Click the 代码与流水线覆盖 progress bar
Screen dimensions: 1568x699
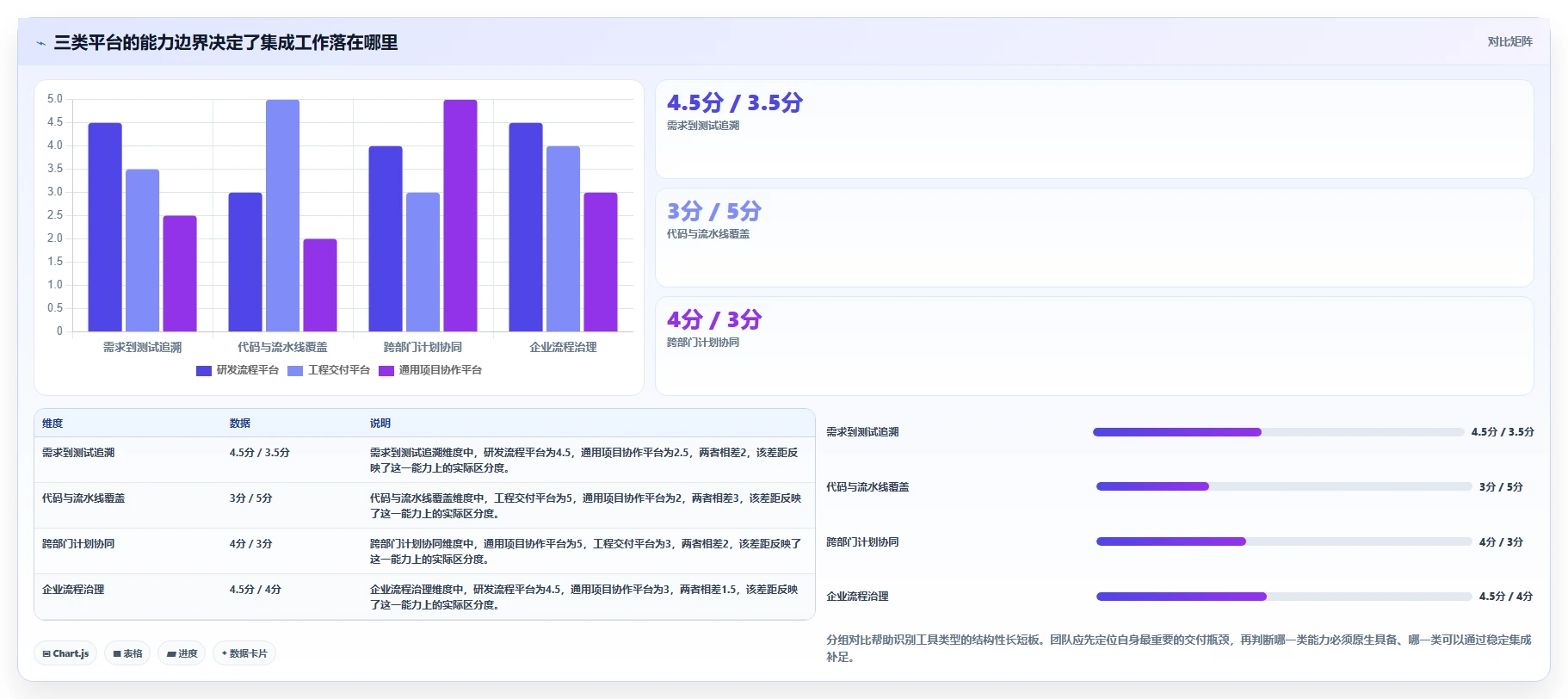(x=1284, y=486)
